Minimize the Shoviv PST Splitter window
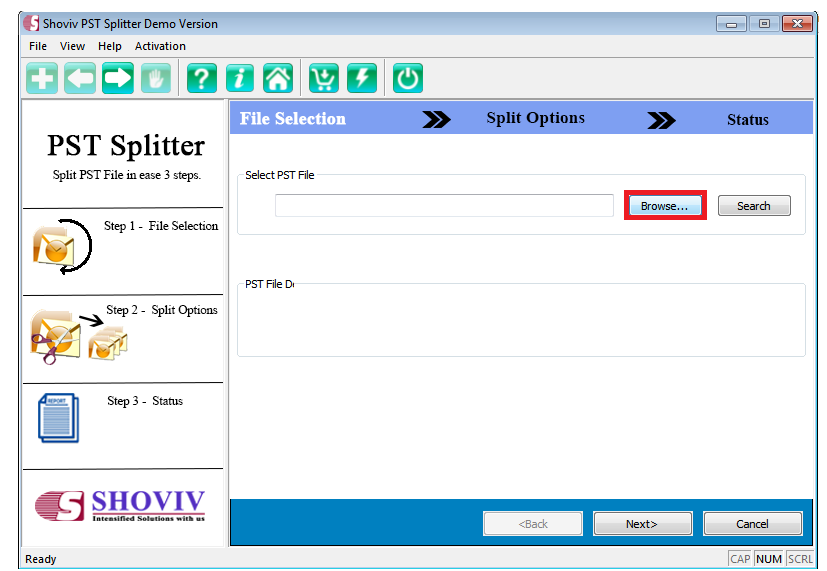This screenshot has height=571, width=827. (732, 24)
